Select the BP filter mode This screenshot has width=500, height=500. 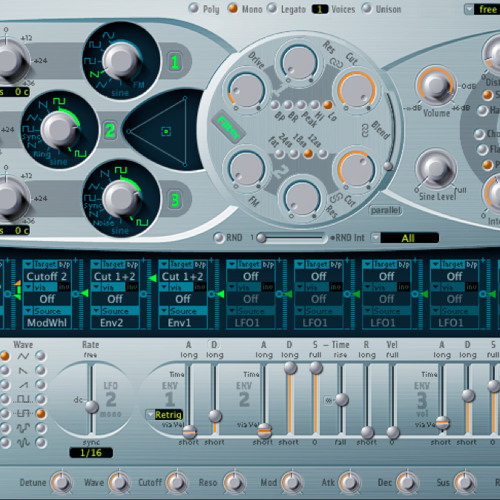pos(275,105)
